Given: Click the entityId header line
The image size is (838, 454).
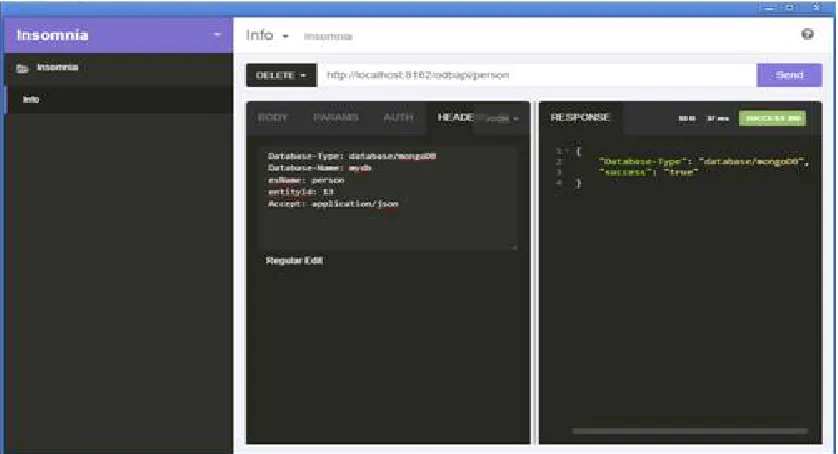Looking at the screenshot, I should point(300,192).
